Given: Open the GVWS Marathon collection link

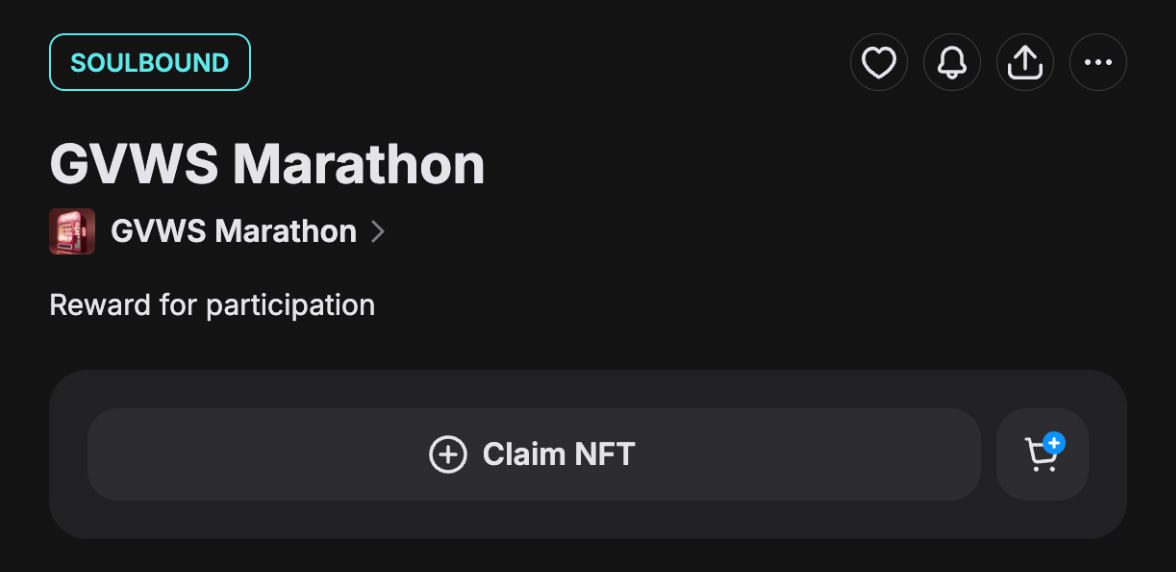Looking at the screenshot, I should pos(233,231).
